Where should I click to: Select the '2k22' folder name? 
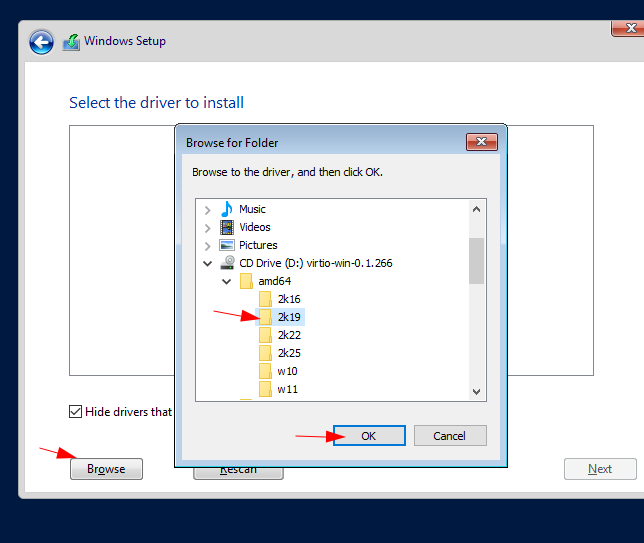click(x=289, y=335)
